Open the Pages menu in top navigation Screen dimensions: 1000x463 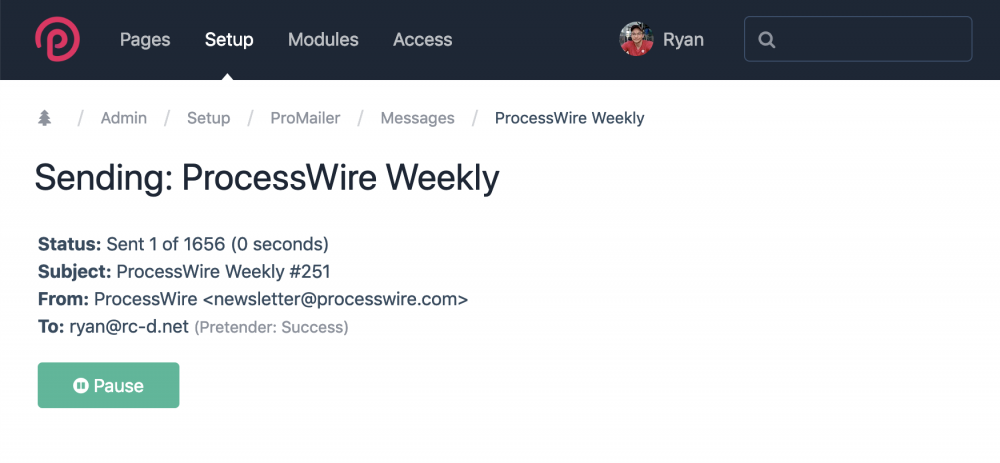click(145, 40)
